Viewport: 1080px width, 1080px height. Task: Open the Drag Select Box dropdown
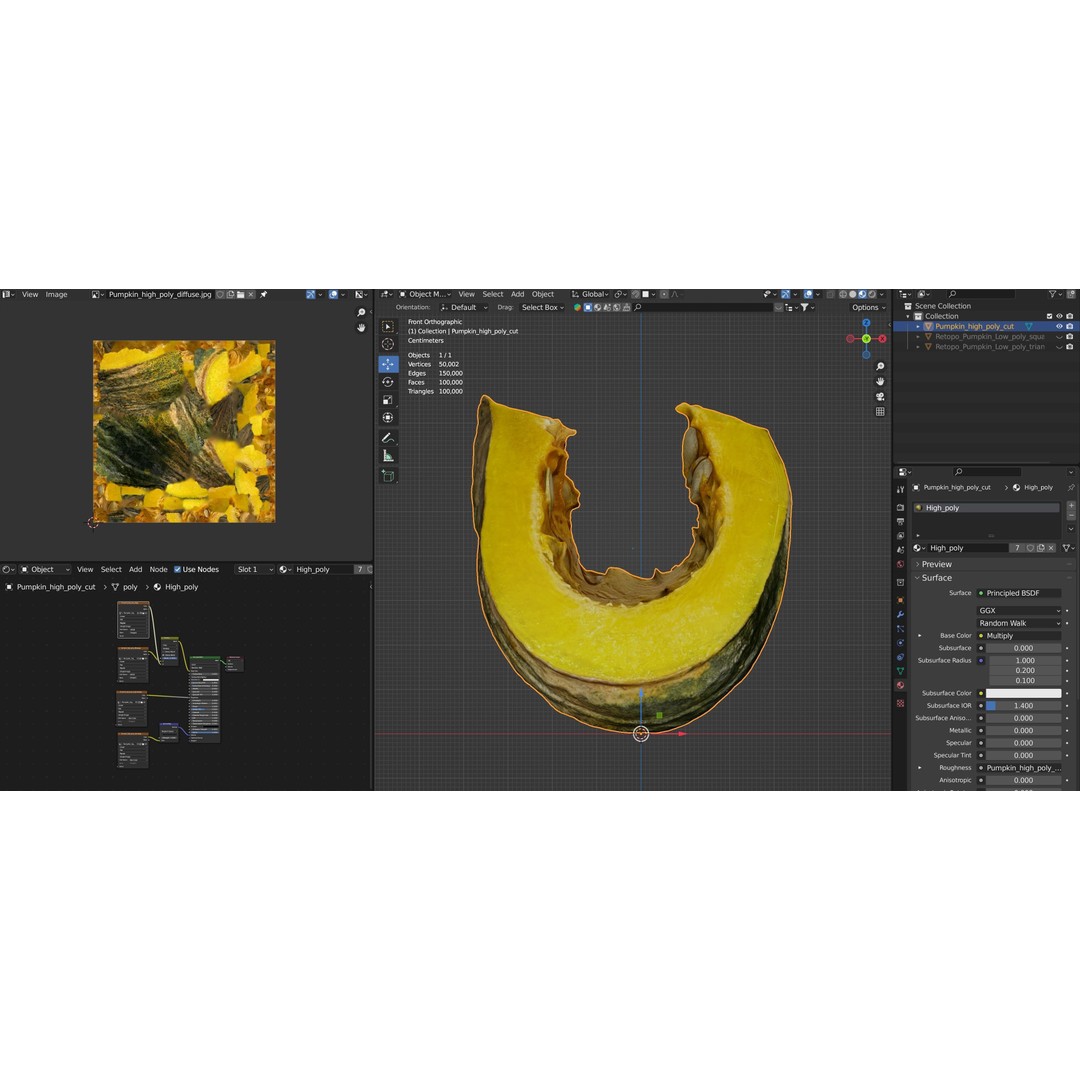coord(542,307)
